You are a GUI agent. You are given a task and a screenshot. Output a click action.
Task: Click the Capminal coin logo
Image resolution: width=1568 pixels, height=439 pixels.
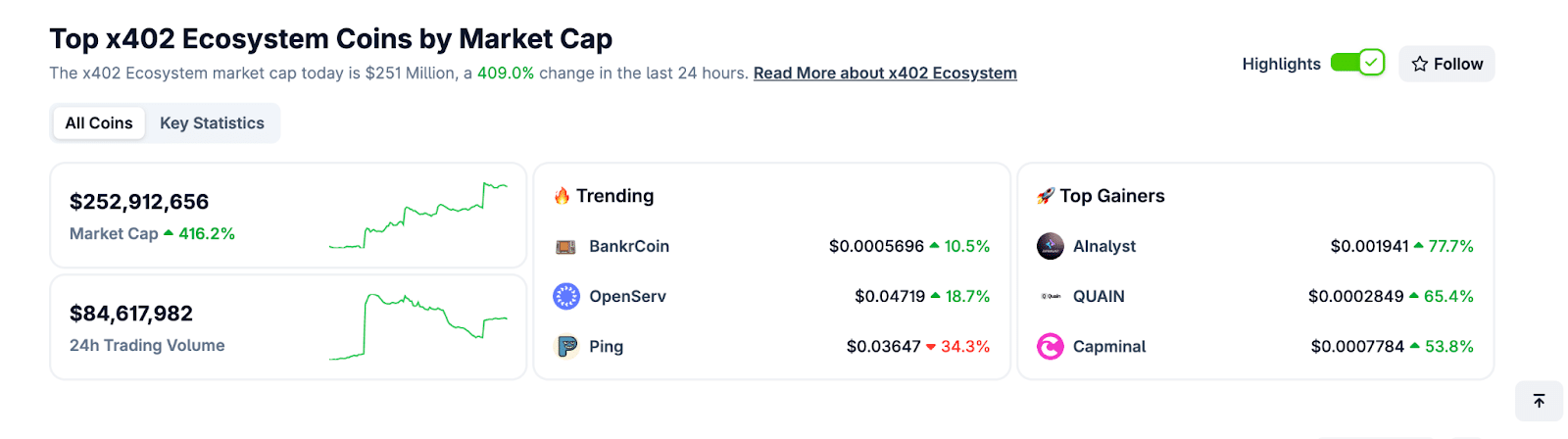tap(1050, 346)
